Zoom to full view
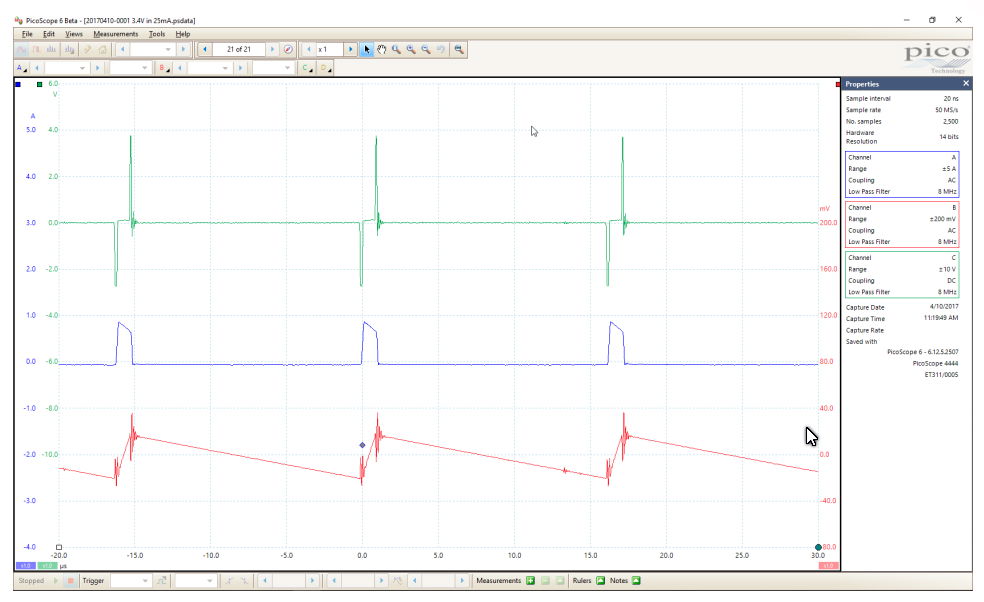Image resolution: width=984 pixels, height=602 pixels. [x=459, y=50]
